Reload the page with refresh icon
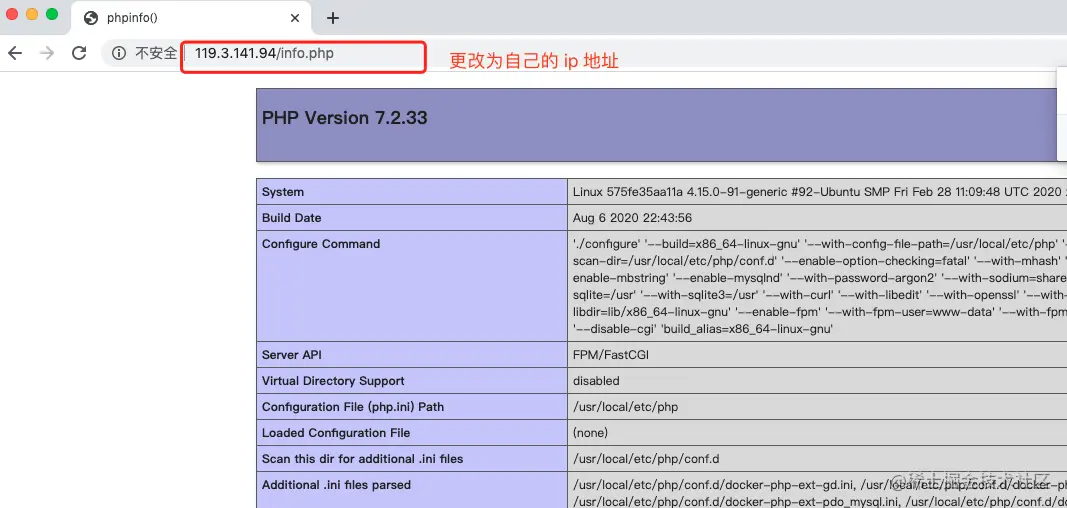The width and height of the screenshot is (1067, 508). tap(79, 53)
